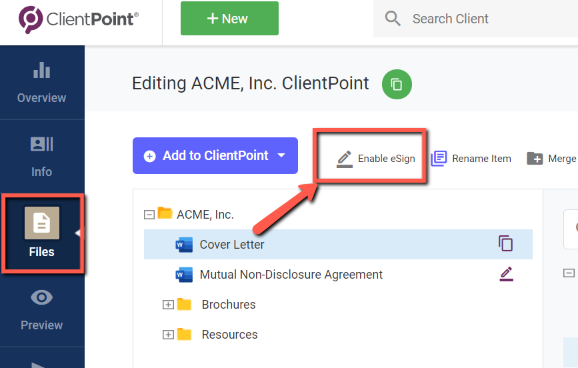Screen dimensions: 578x368
Task: Click the green New button
Action: click(x=230, y=18)
